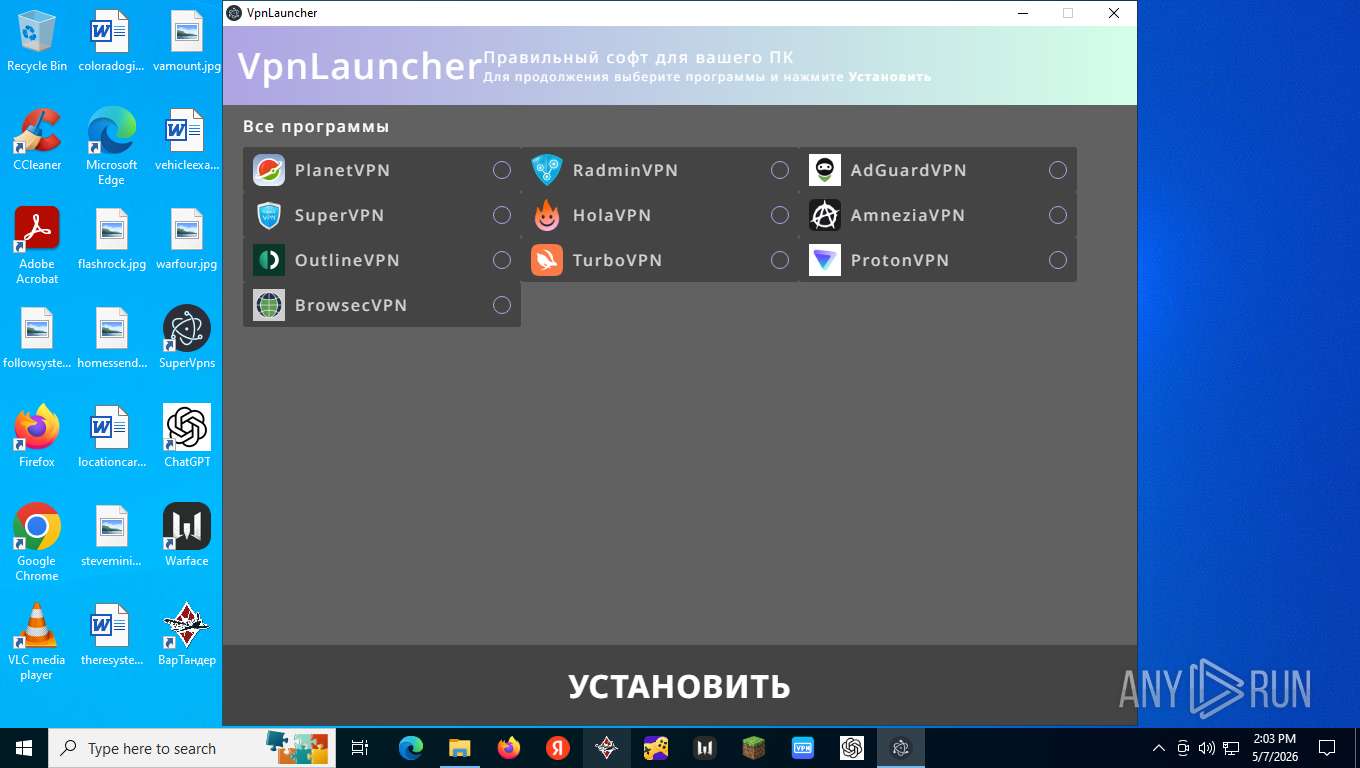Screen dimensions: 1360x768
Task: Open flashrock.jpg desktop file
Action: pos(112,238)
